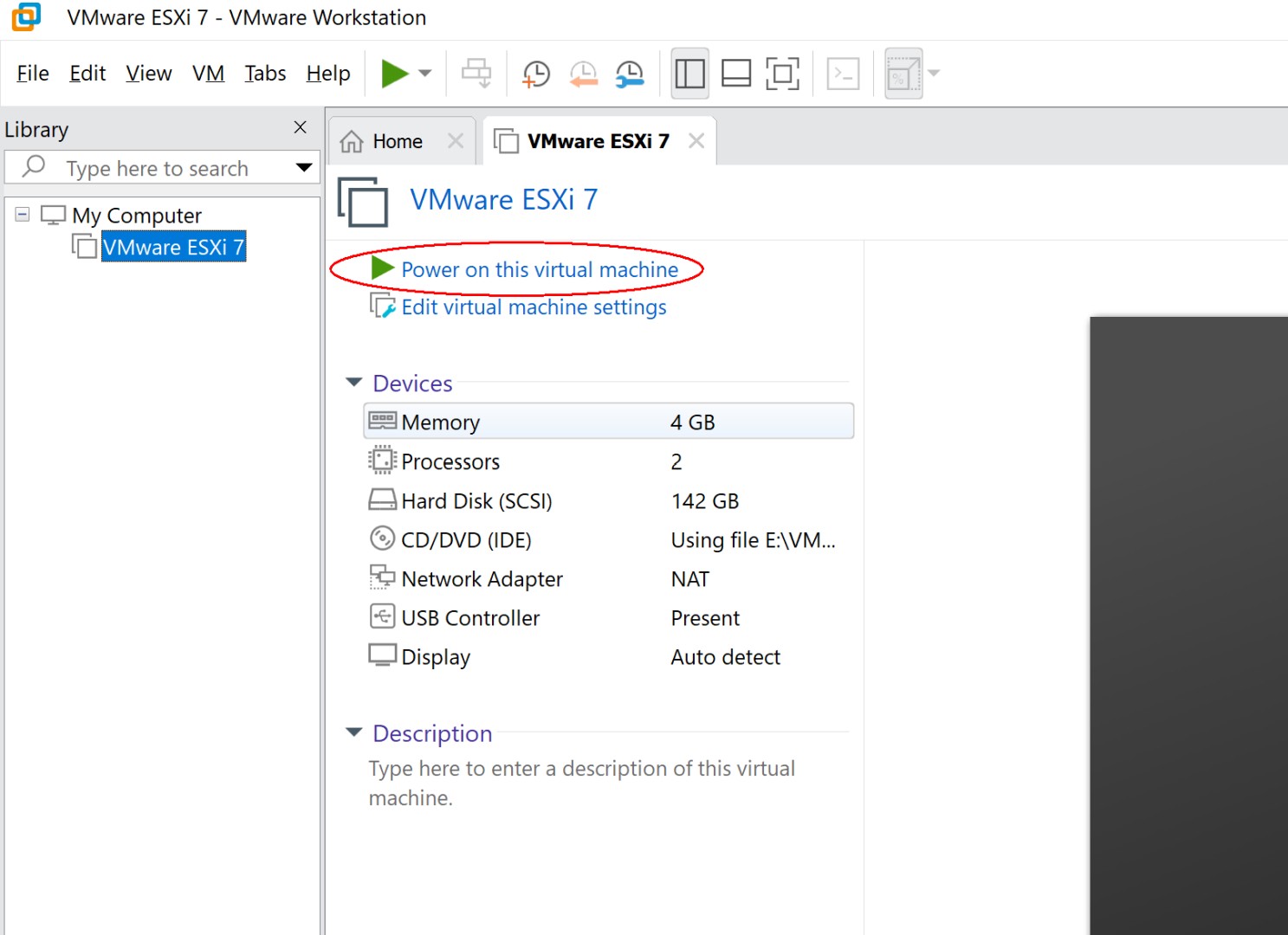This screenshot has height=935, width=1288.
Task: Select the Hard Disk (SCSI) row
Action: coord(608,500)
